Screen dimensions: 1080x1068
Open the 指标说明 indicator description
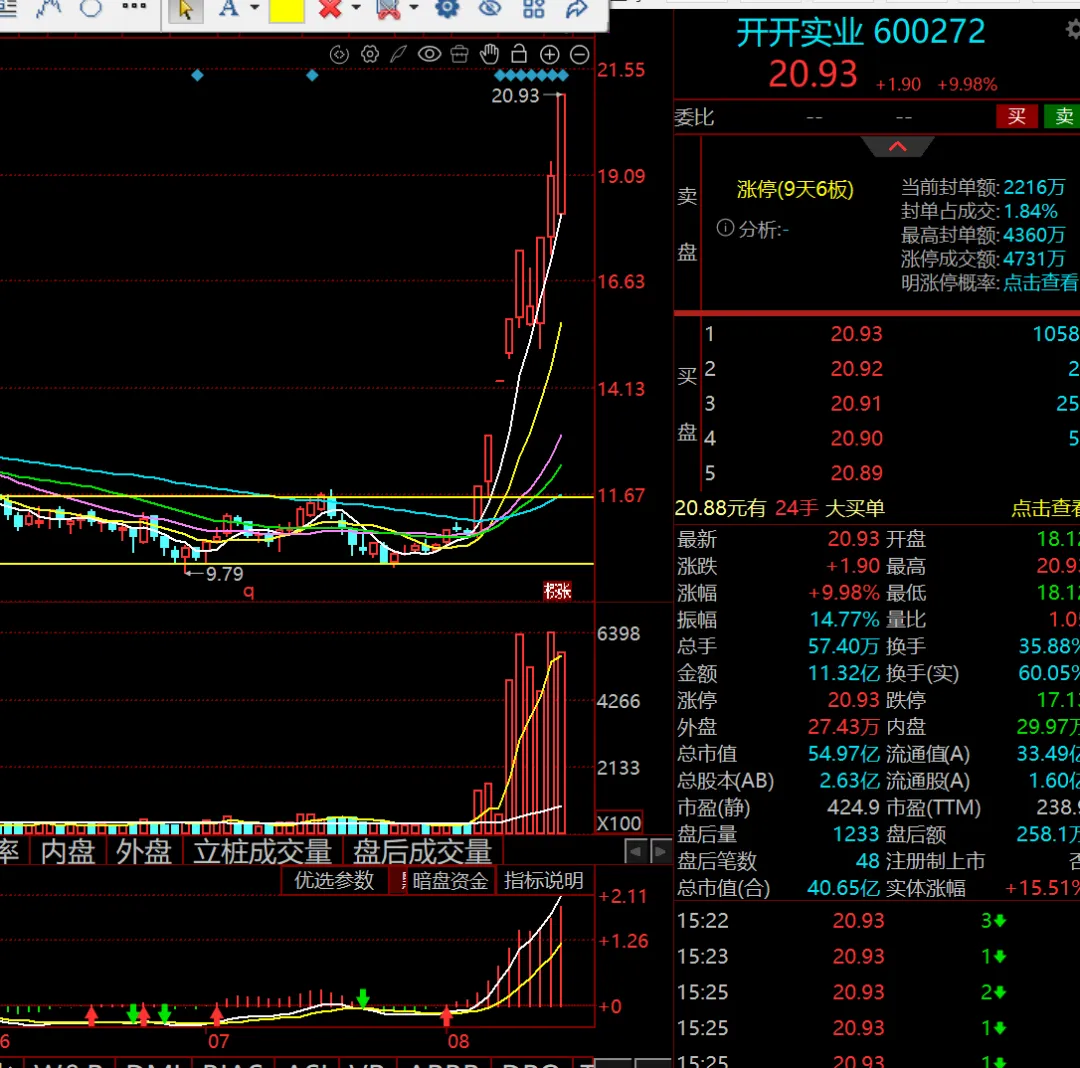[x=543, y=880]
